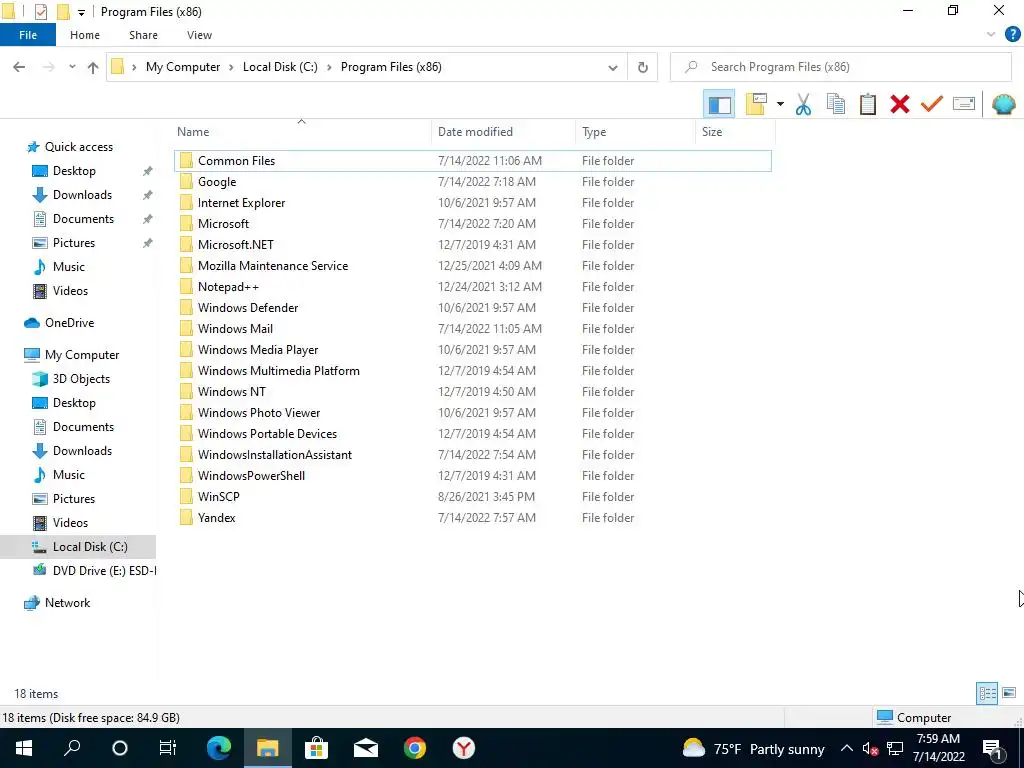Click the Copy pages icon
Image resolution: width=1024 pixels, height=768 pixels.
(836, 104)
